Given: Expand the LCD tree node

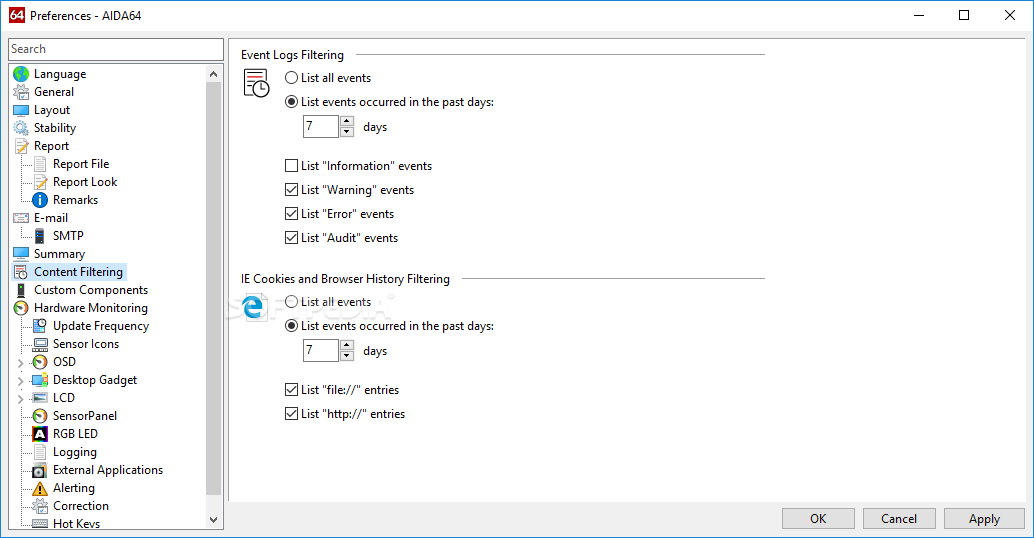Looking at the screenshot, I should coord(20,398).
